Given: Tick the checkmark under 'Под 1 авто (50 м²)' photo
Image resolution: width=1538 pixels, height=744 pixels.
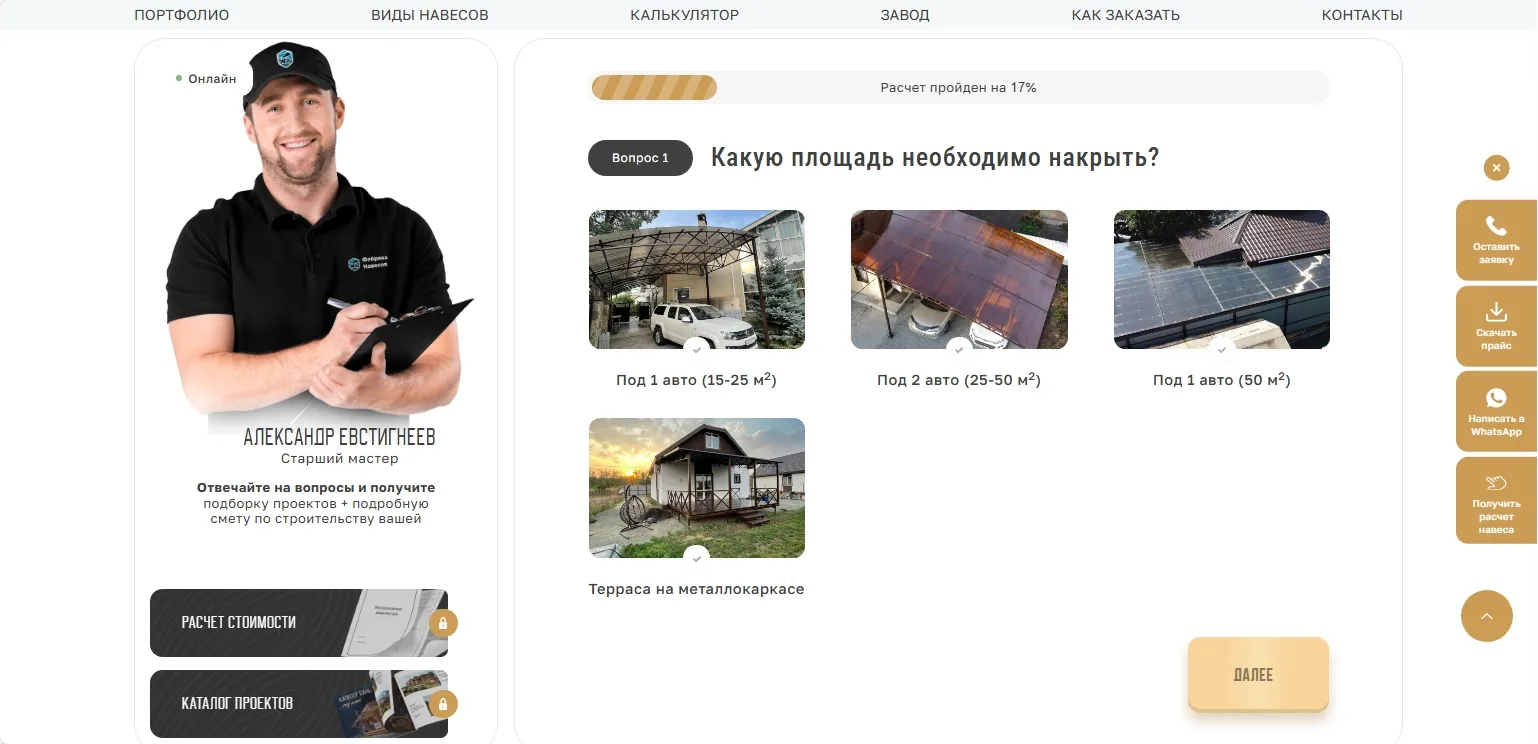Looking at the screenshot, I should pos(1222,350).
